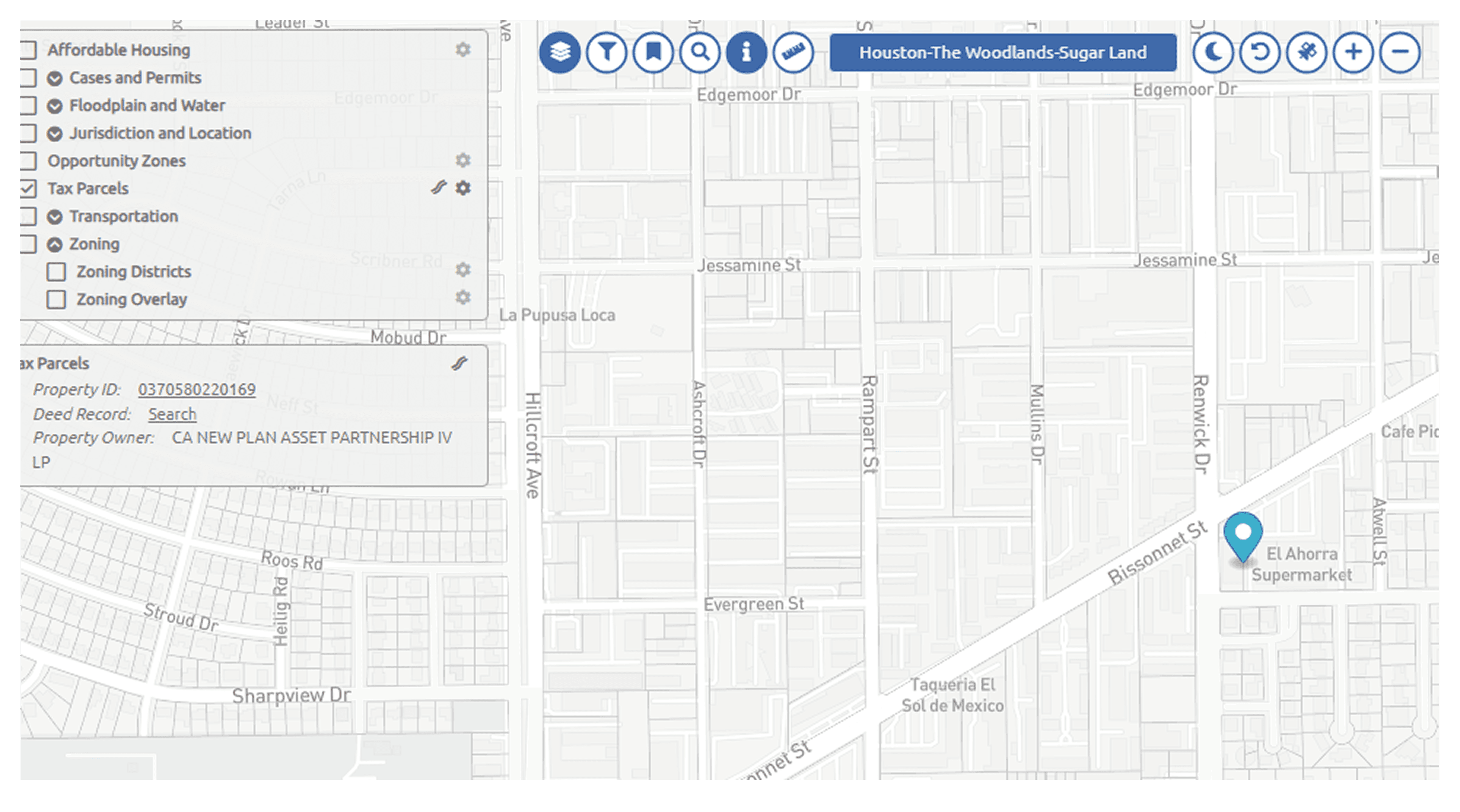Activate the ruler measure tool
This screenshot has width=1460, height=812.
(793, 52)
